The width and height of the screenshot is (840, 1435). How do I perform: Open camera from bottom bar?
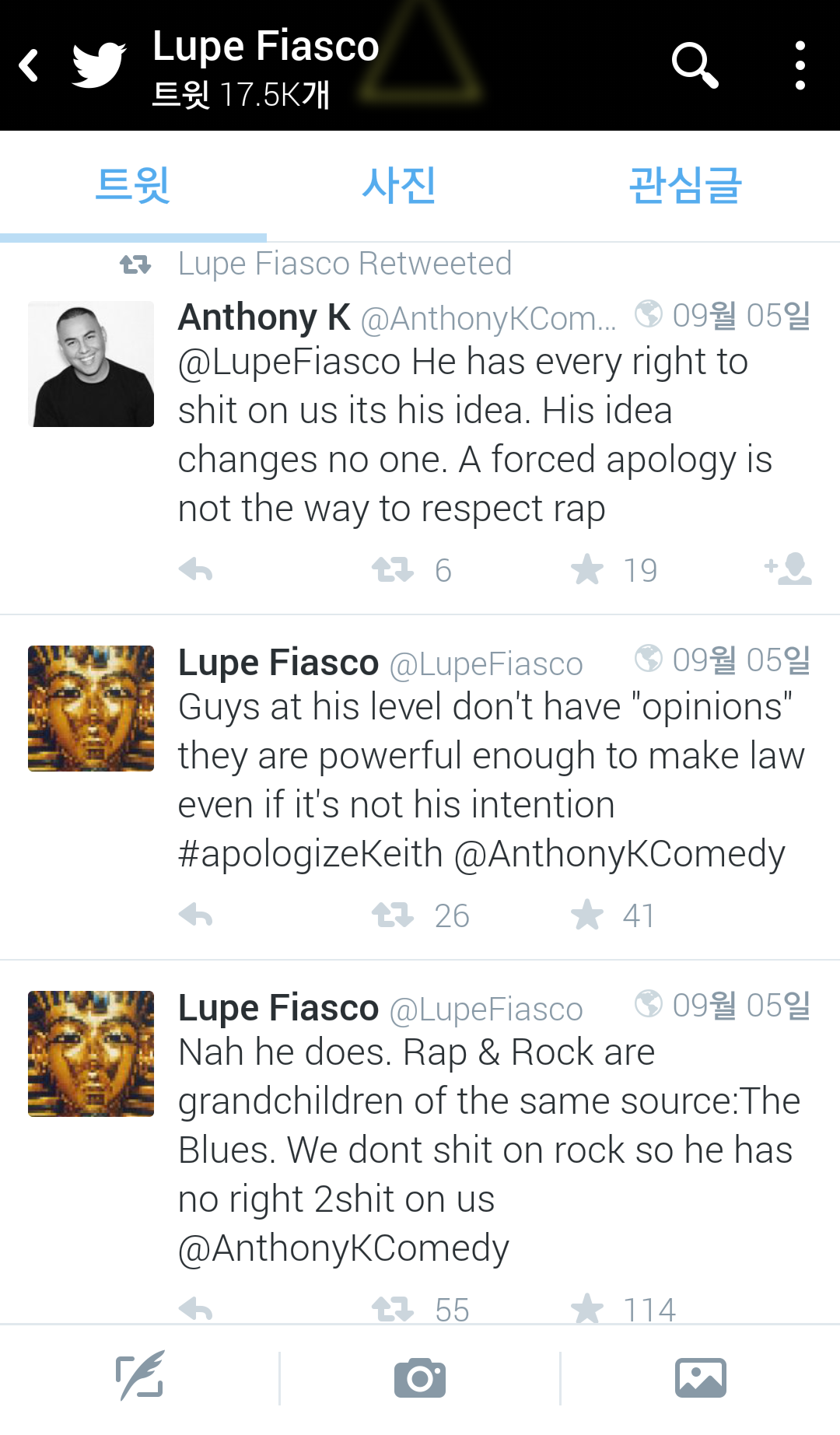(x=420, y=1379)
